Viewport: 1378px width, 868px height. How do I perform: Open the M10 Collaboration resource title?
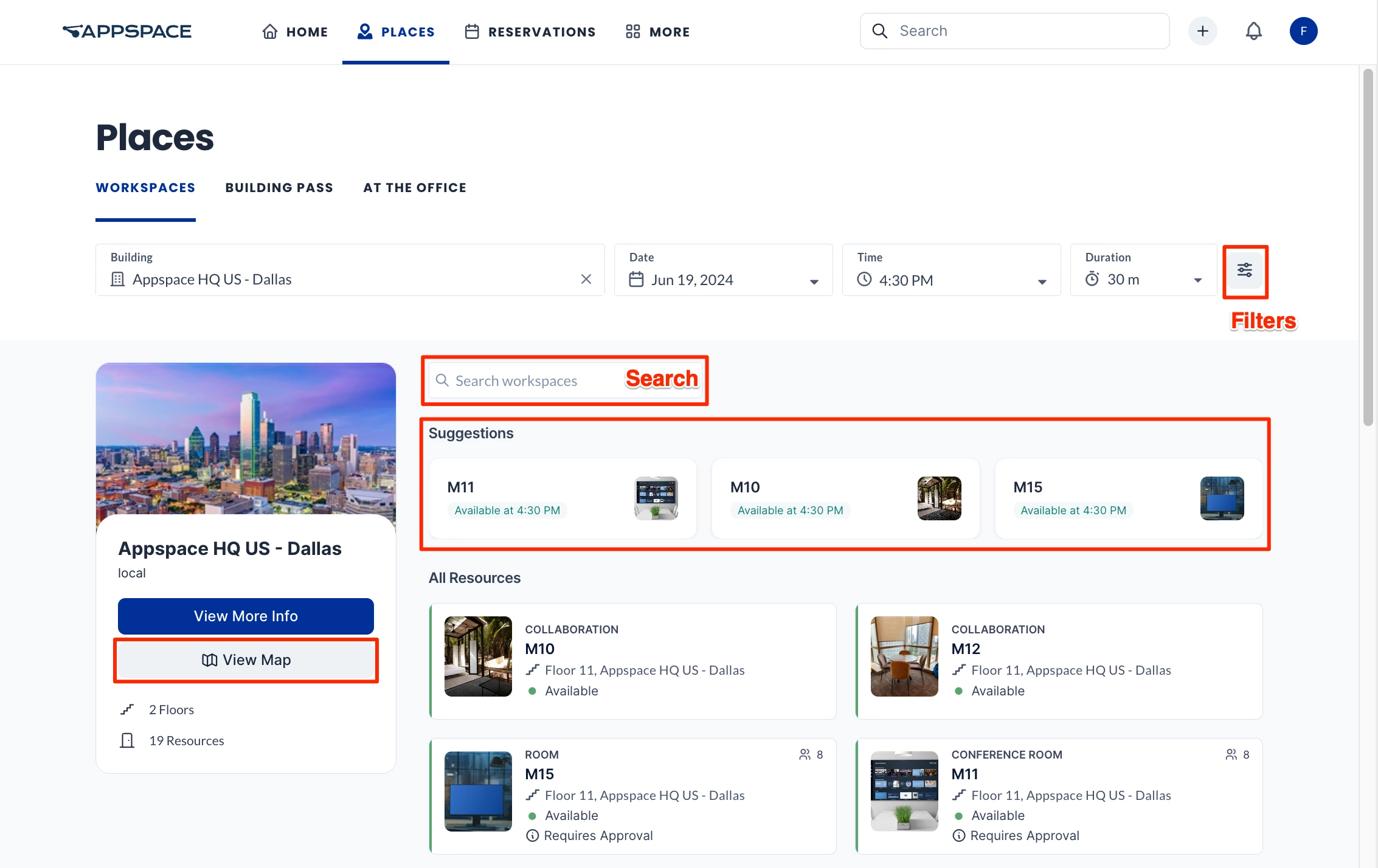[540, 649]
